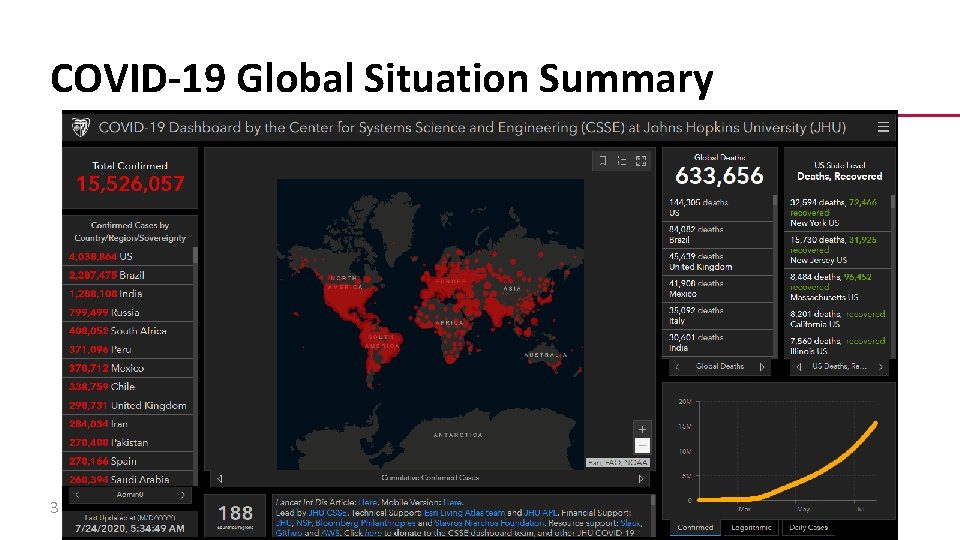Next arrow beside US Deaths label
The height and width of the screenshot is (540, 960).
click(880, 367)
